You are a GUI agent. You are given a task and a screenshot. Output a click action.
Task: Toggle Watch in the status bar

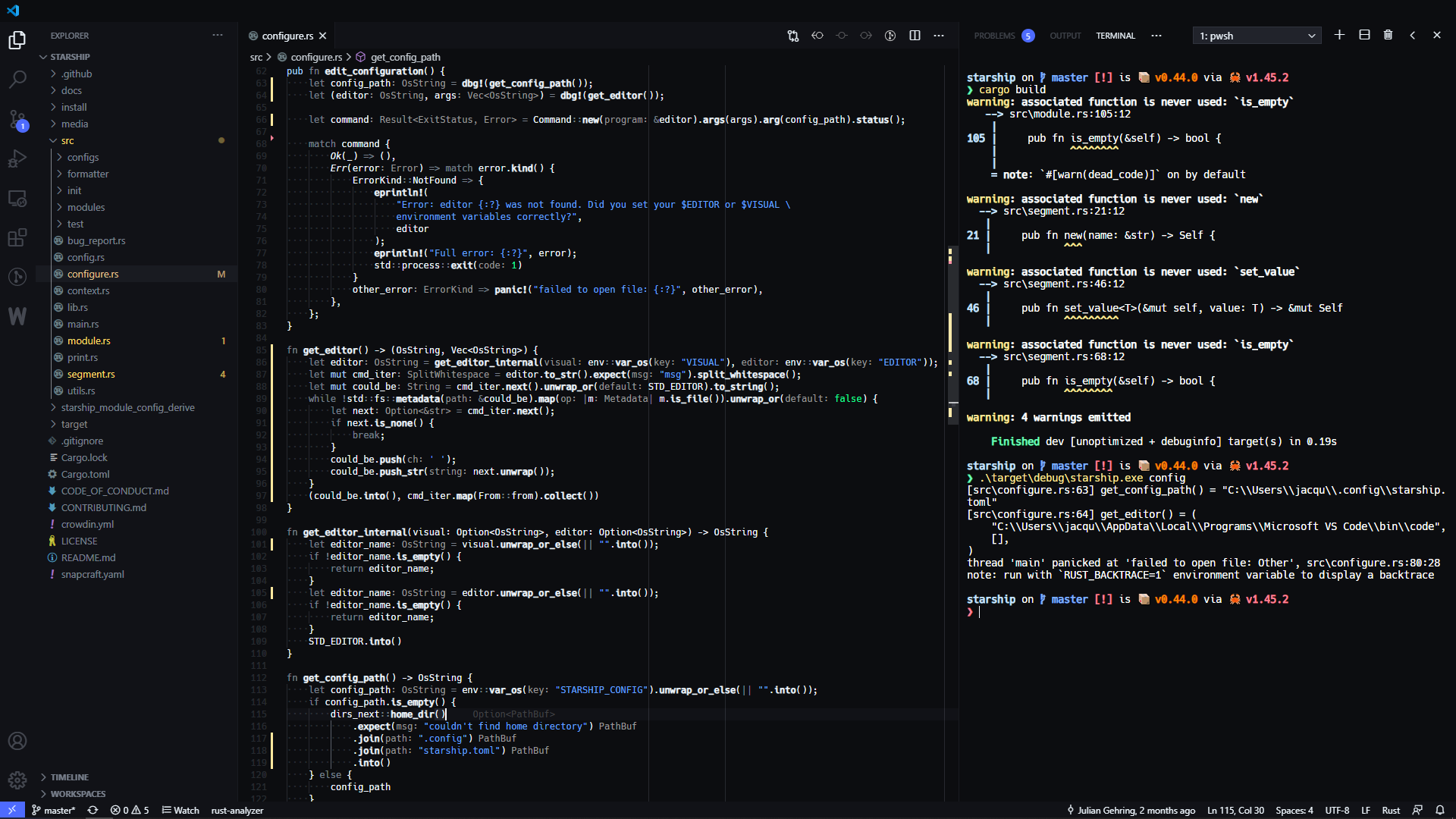pyautogui.click(x=180, y=810)
